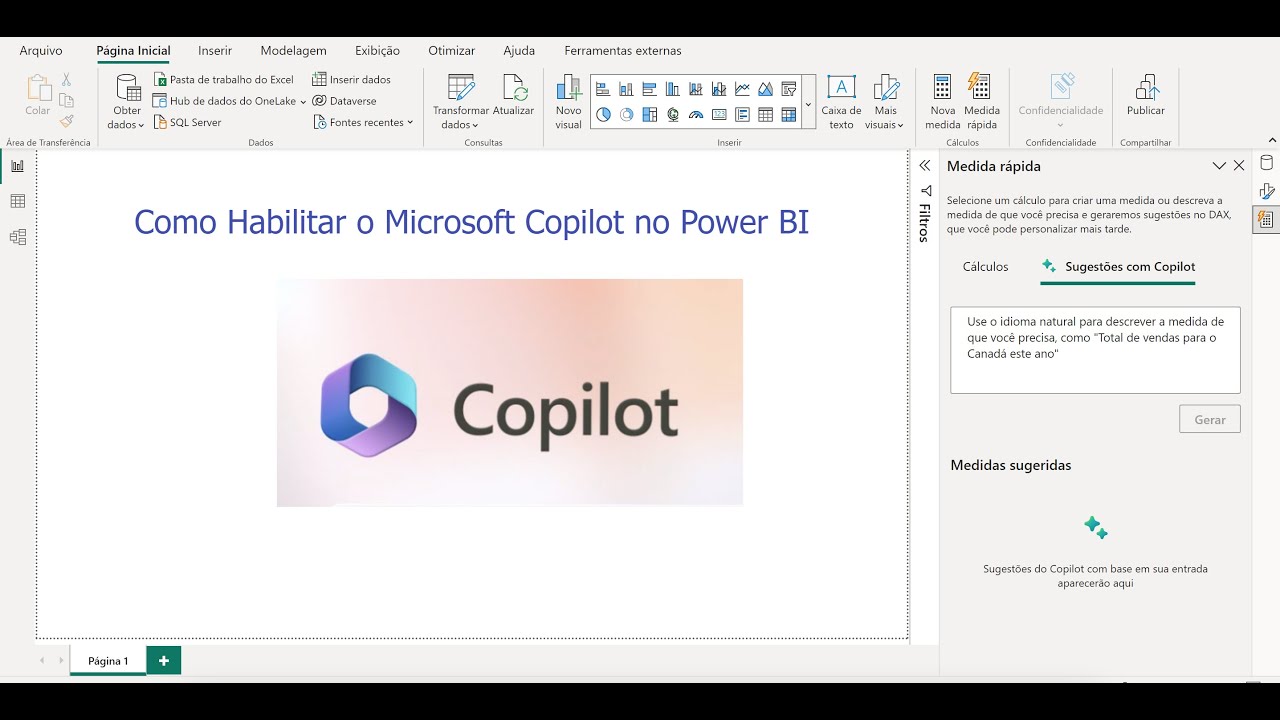Viewport: 1280px width, 720px height.
Task: Switch to the Modelagem ribbon tab
Action: (x=294, y=50)
